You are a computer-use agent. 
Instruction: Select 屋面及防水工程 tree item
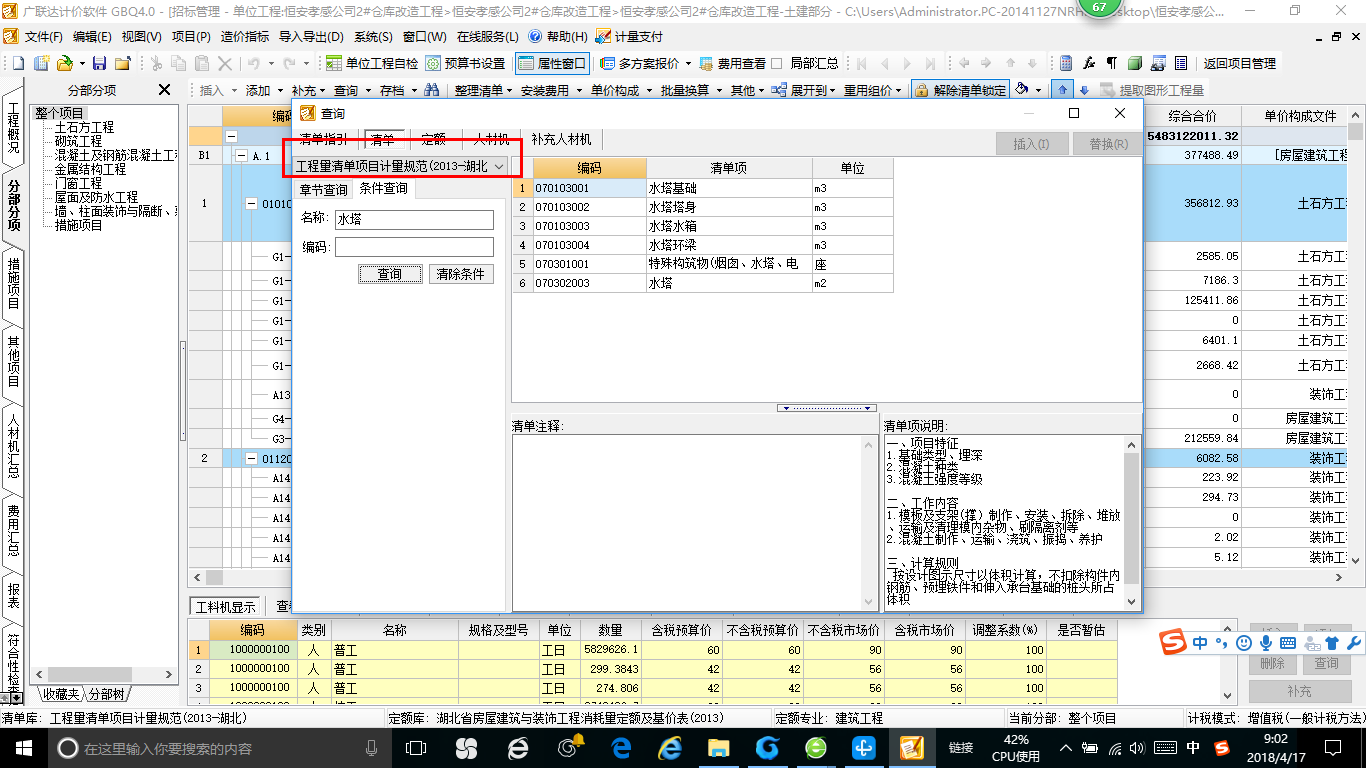[x=96, y=198]
